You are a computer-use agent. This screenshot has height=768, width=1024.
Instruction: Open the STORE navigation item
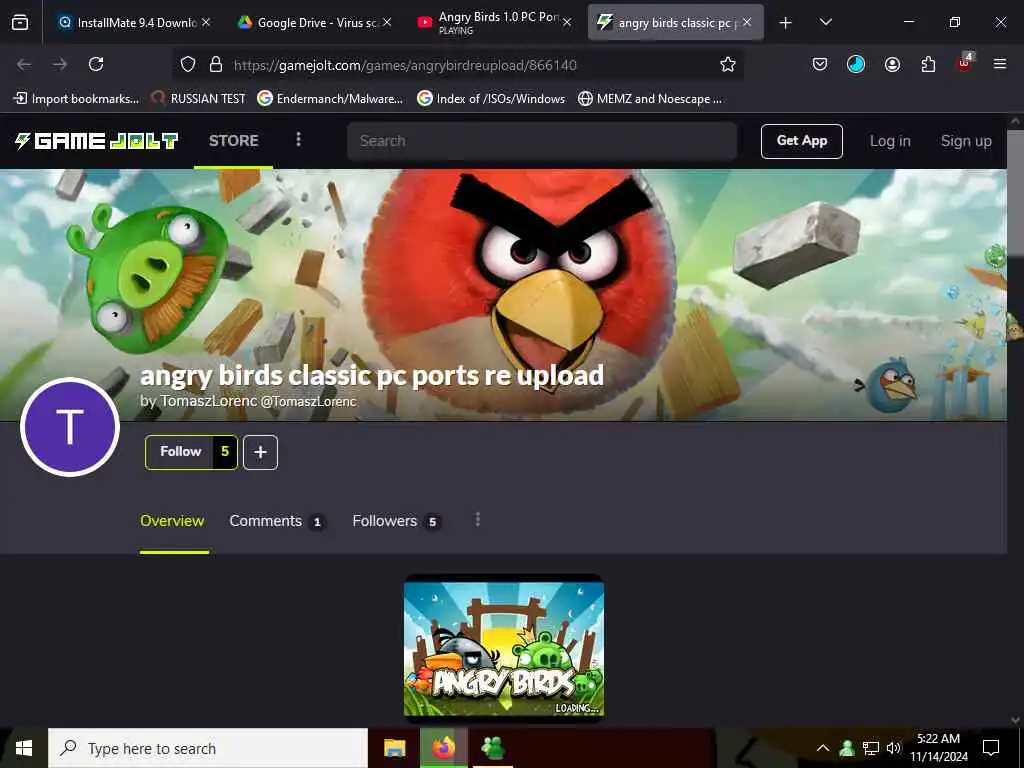tap(233, 140)
